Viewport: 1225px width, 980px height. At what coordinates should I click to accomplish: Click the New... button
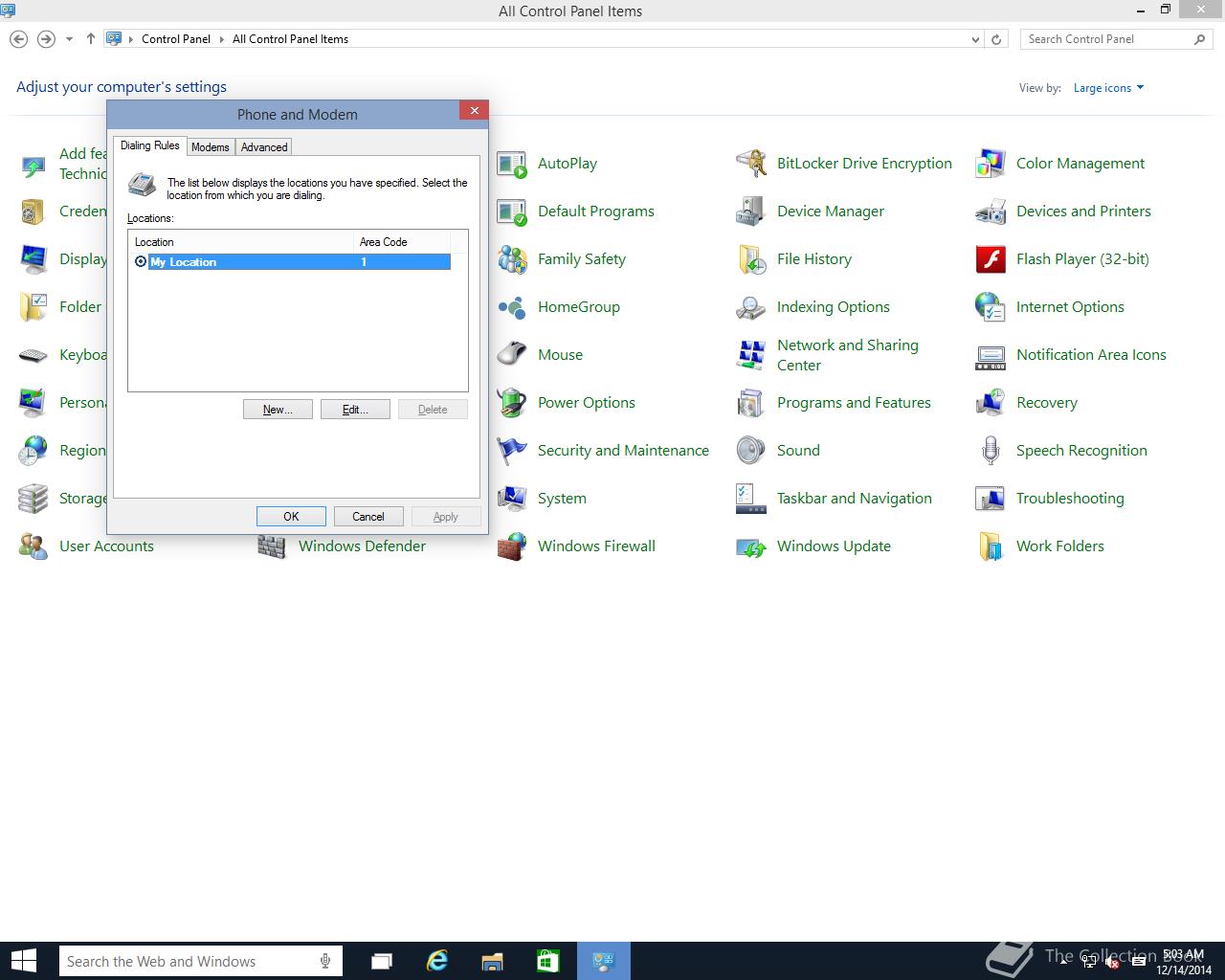[278, 410]
